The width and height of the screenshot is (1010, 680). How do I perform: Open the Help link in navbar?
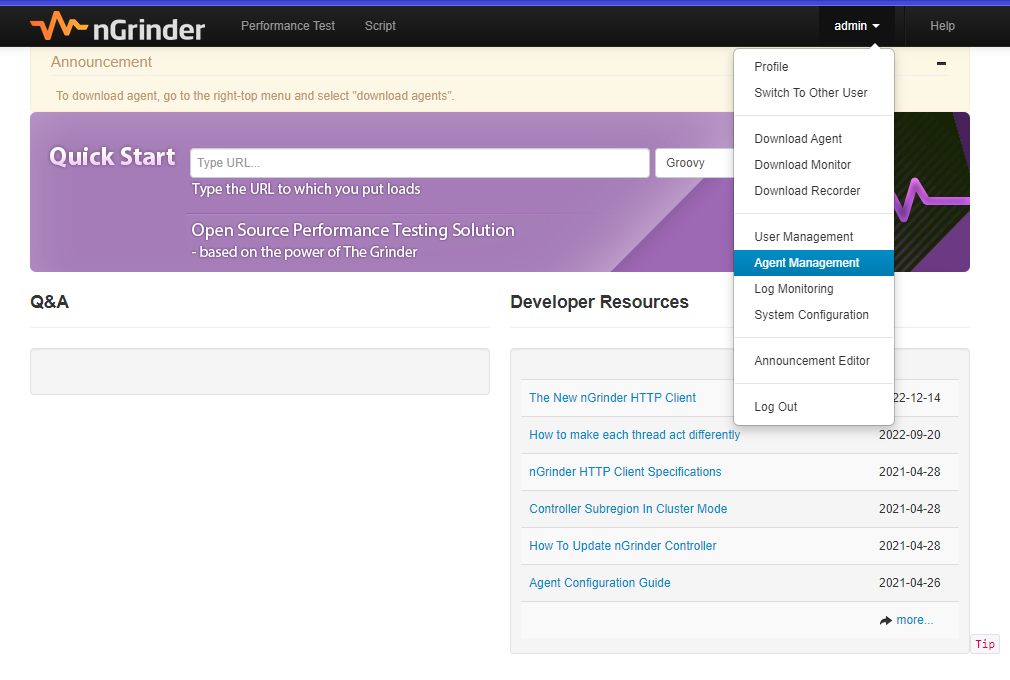[942, 26]
